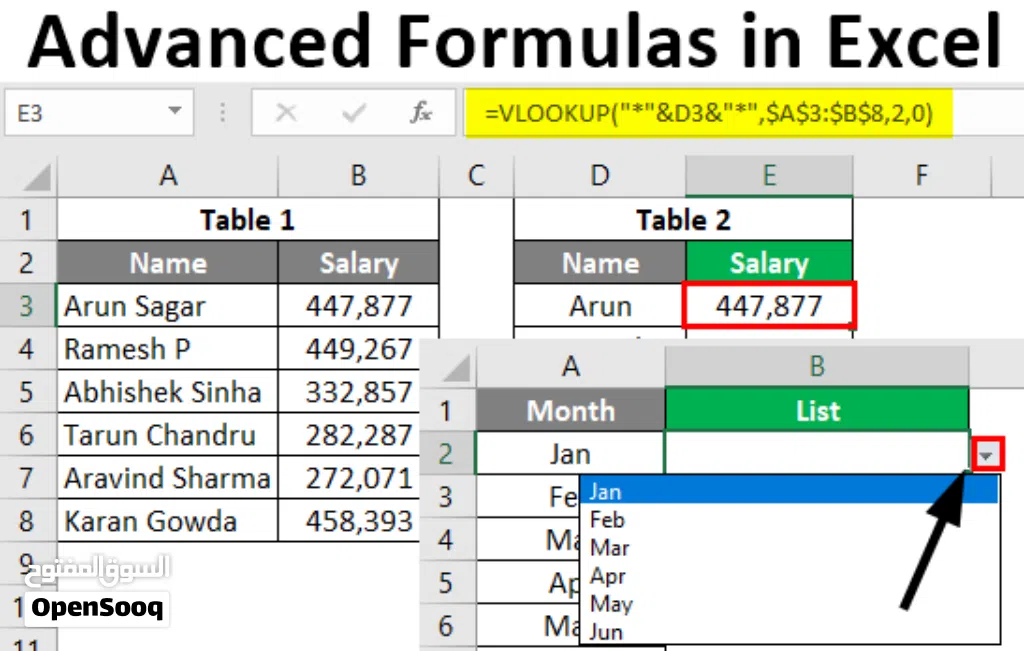
Task: Click the VLOOKUP formula in formula bar
Action: click(709, 113)
